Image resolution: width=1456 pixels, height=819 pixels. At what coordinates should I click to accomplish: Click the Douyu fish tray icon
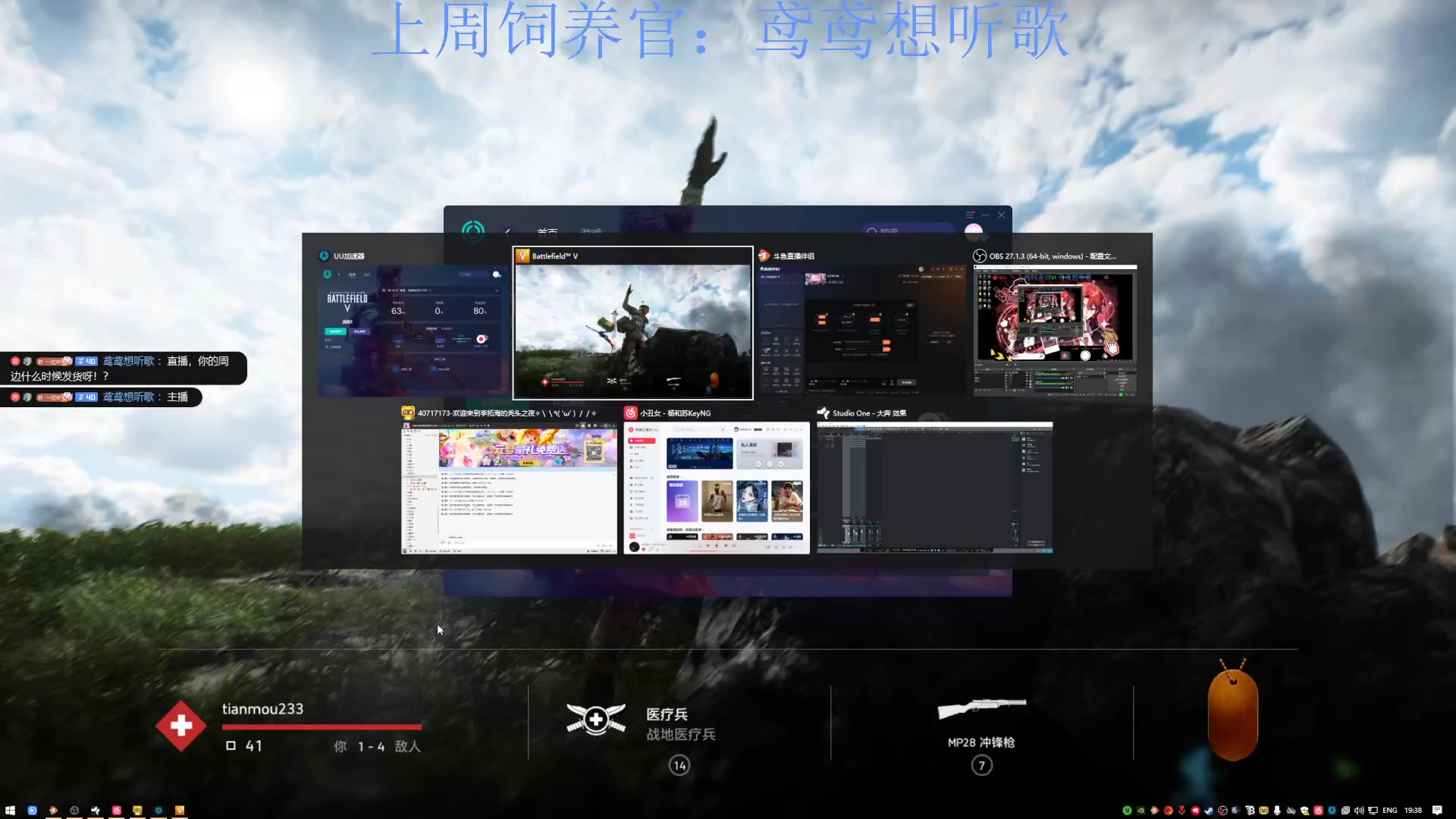pyautogui.click(x=1154, y=810)
